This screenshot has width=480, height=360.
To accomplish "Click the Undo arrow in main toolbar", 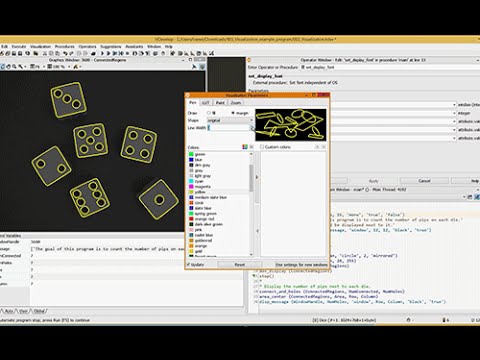I will [65, 53].
